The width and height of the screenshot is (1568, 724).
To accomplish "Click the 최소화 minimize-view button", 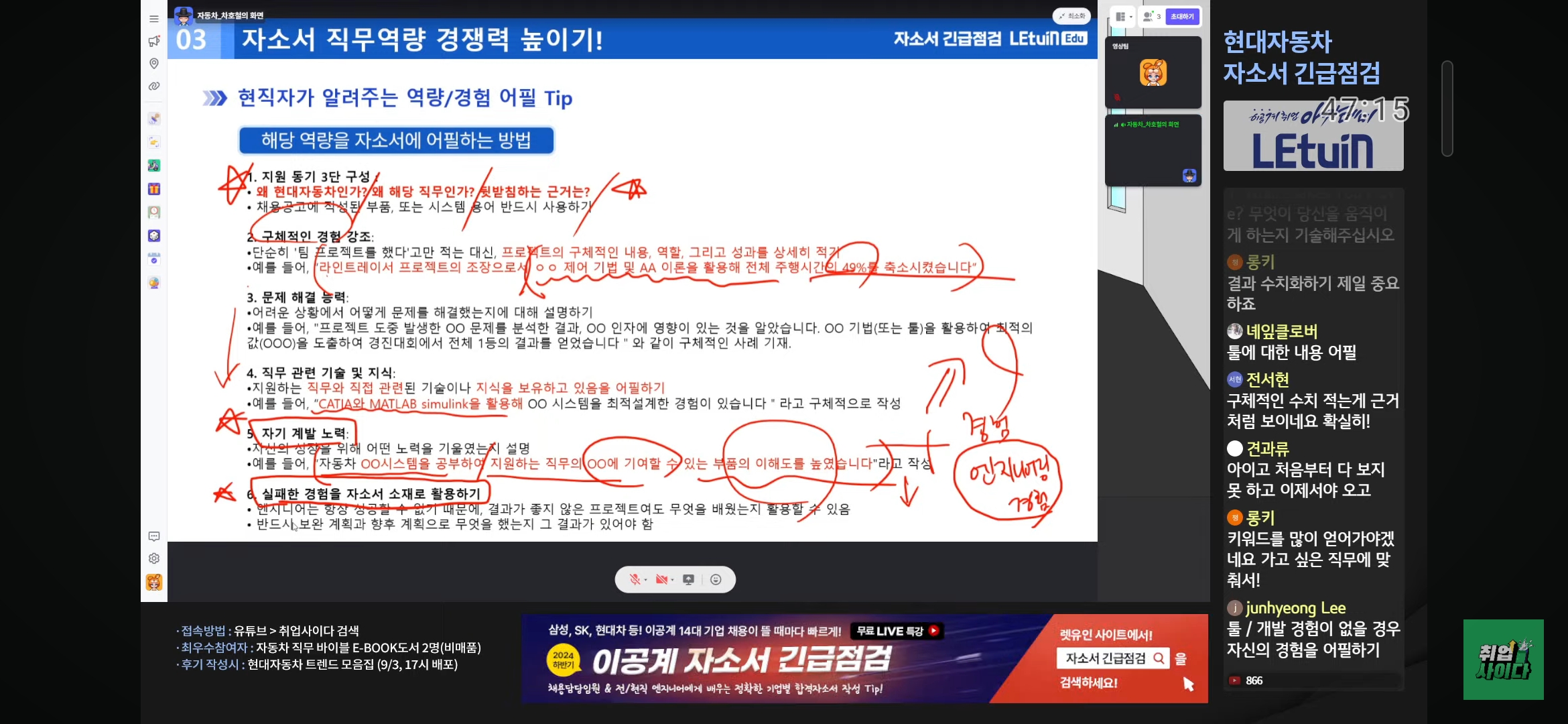I will pos(1071,16).
